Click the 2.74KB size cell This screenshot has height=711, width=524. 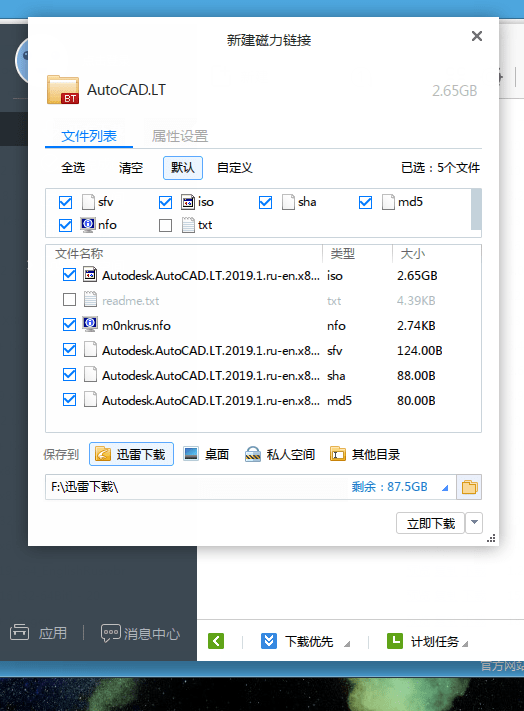coord(416,326)
